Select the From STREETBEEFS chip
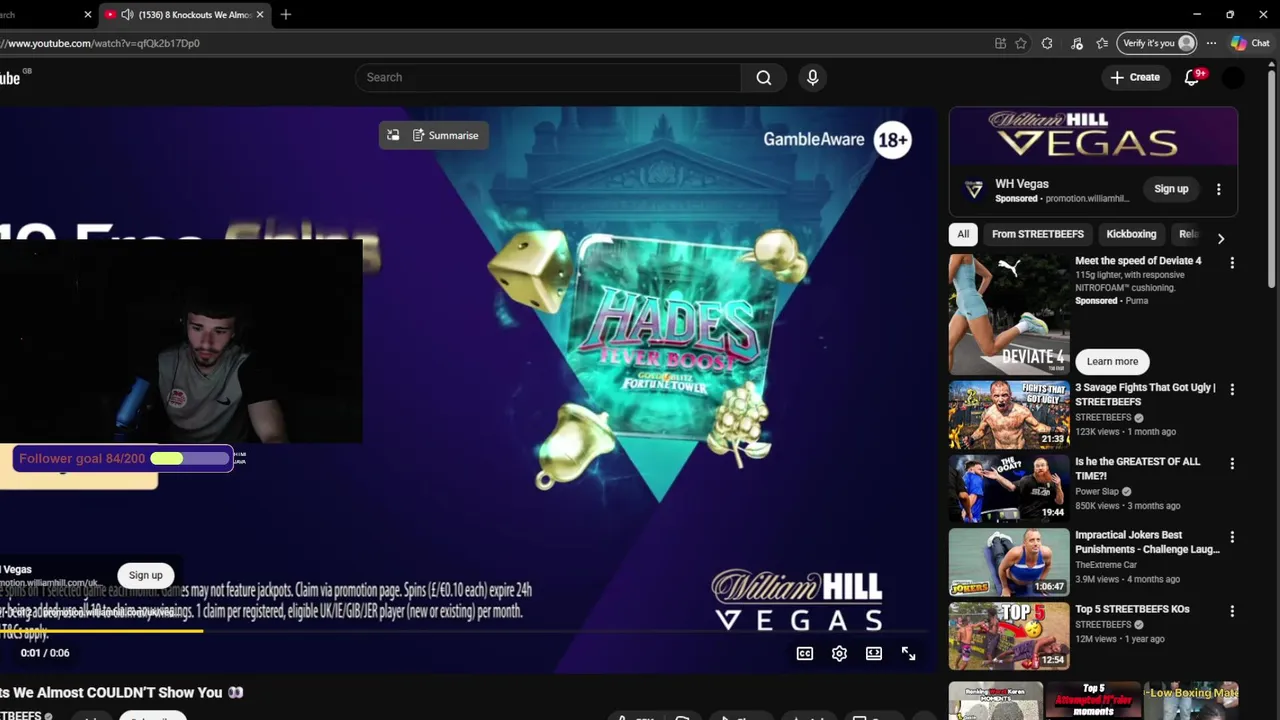This screenshot has width=1280, height=720. tap(1037, 234)
